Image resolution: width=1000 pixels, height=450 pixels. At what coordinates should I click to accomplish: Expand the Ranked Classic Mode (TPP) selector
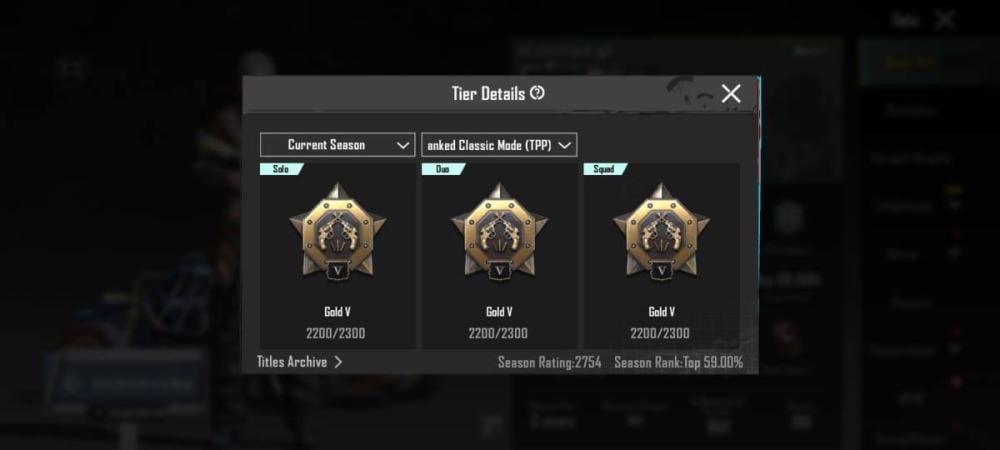click(499, 145)
